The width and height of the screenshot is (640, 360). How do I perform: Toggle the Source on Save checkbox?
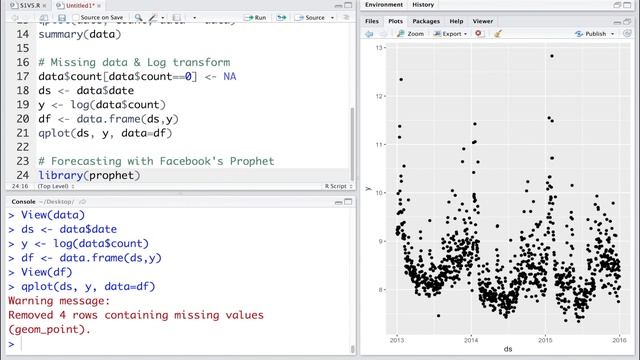(76, 18)
